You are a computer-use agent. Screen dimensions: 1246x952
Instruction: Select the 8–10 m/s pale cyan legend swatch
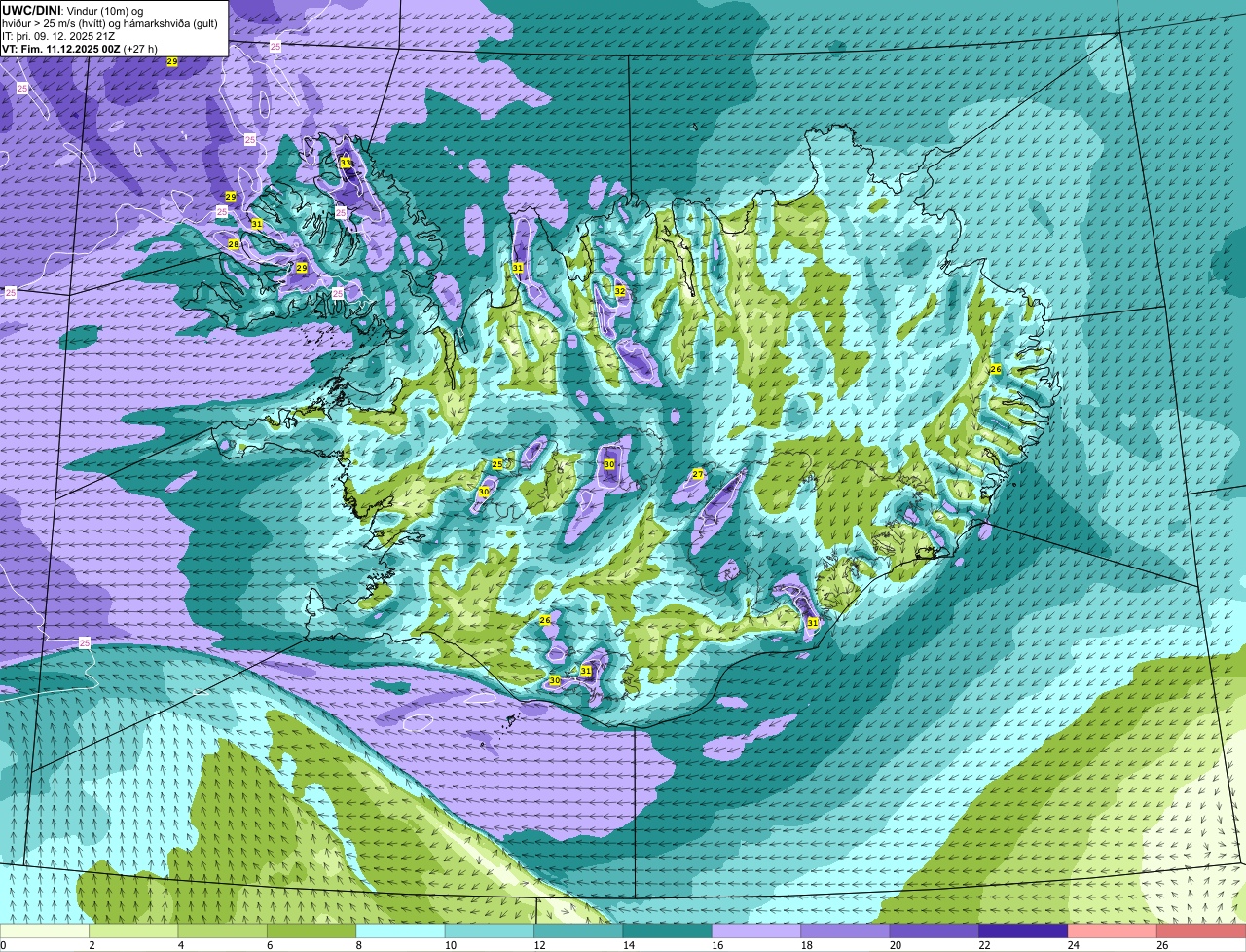click(401, 931)
